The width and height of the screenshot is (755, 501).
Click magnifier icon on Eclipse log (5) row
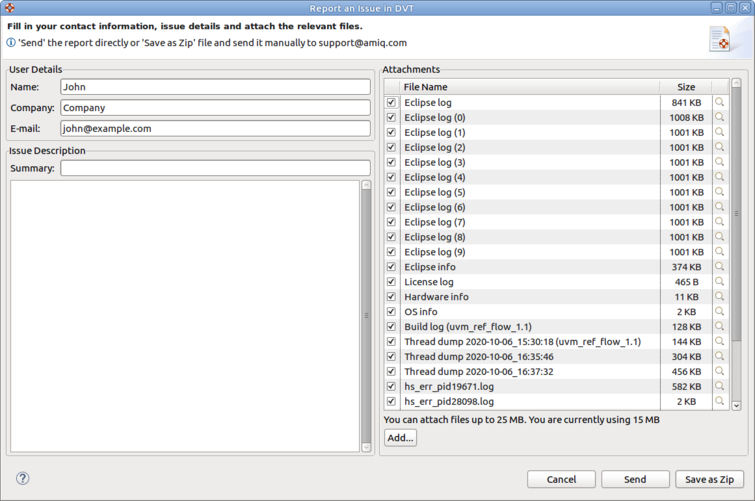pyautogui.click(x=719, y=192)
